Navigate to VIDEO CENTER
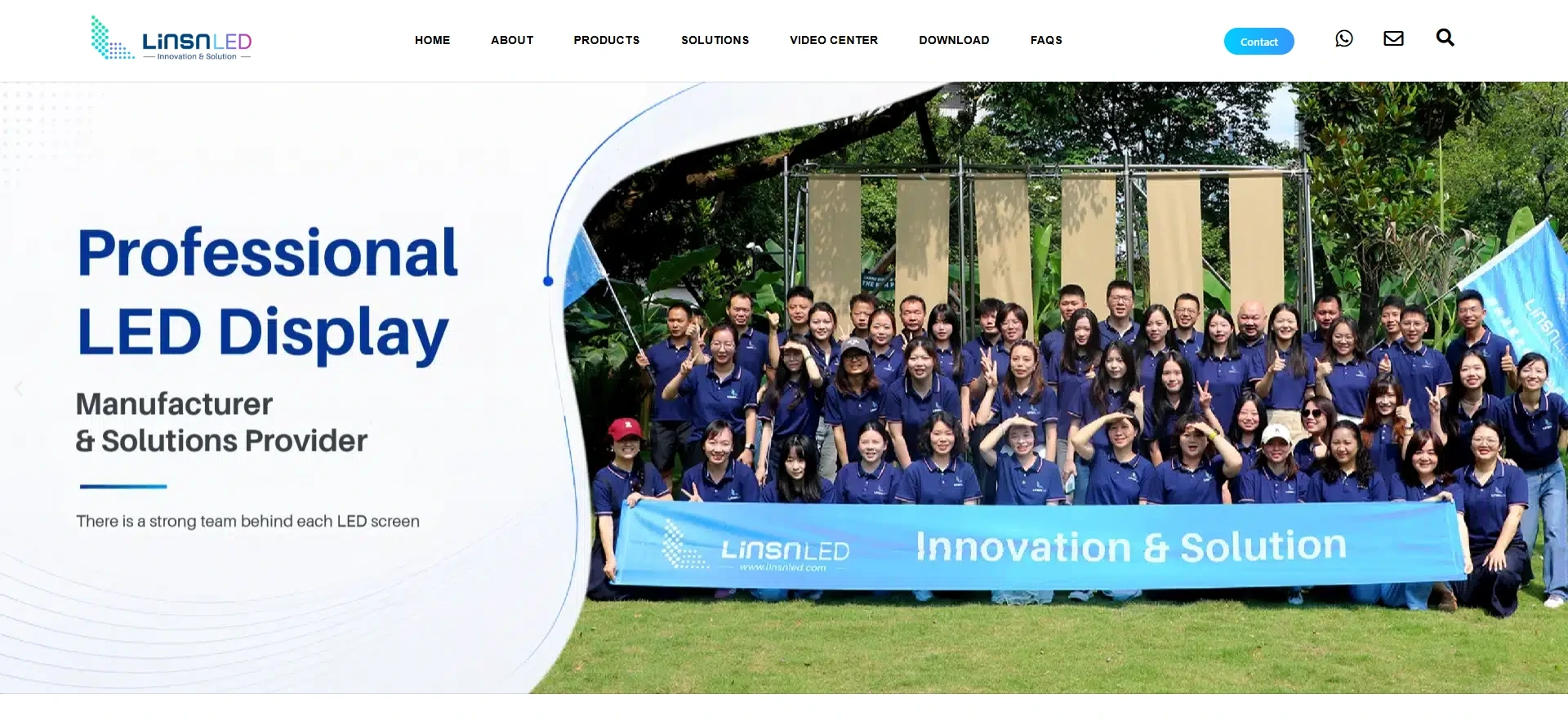Image resolution: width=1568 pixels, height=721 pixels. pyautogui.click(x=834, y=40)
